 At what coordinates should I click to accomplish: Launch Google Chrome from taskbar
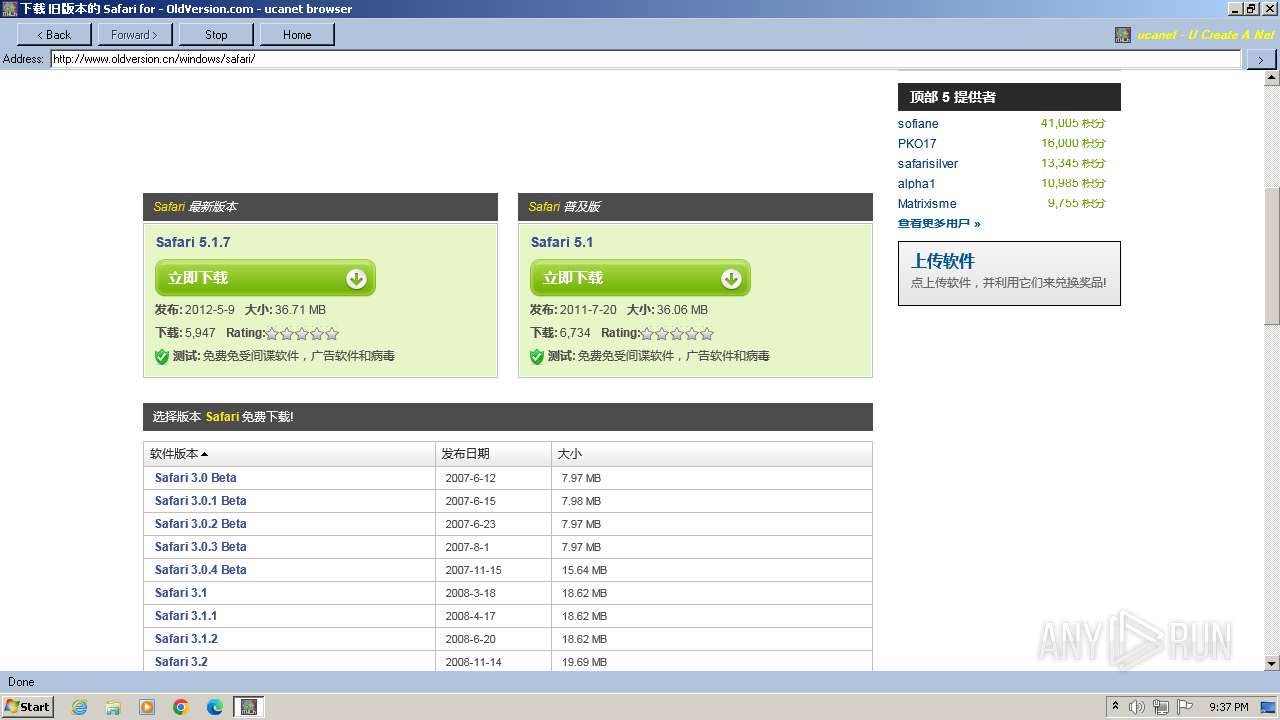(x=181, y=707)
